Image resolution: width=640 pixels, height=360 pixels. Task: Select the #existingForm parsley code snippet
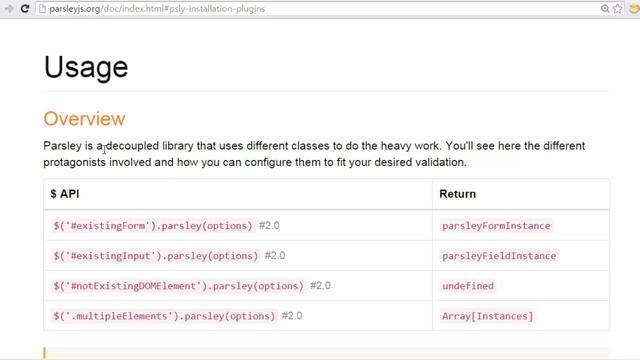153,226
